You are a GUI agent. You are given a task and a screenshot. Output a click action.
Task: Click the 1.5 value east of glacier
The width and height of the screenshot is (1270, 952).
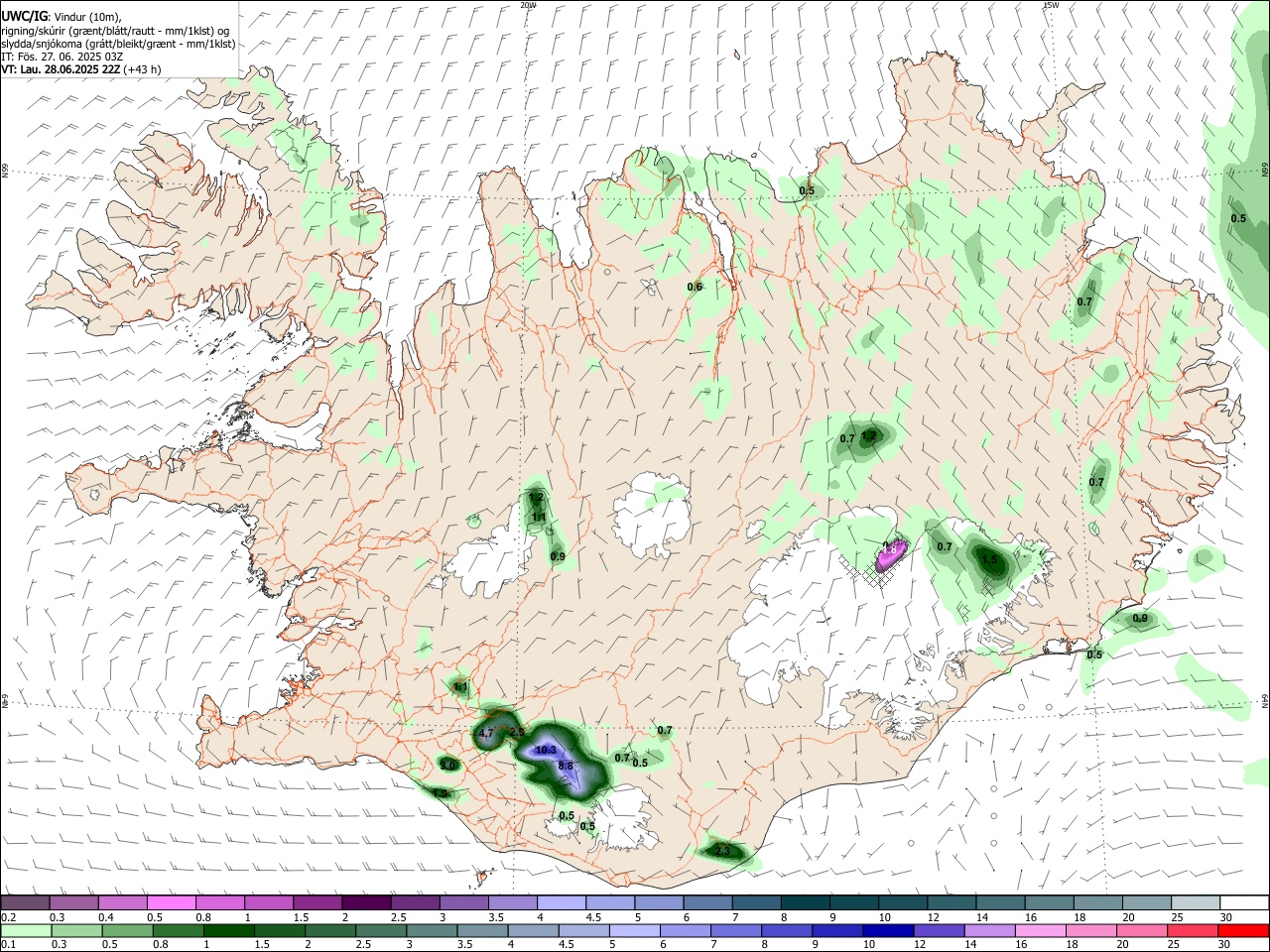coord(989,560)
